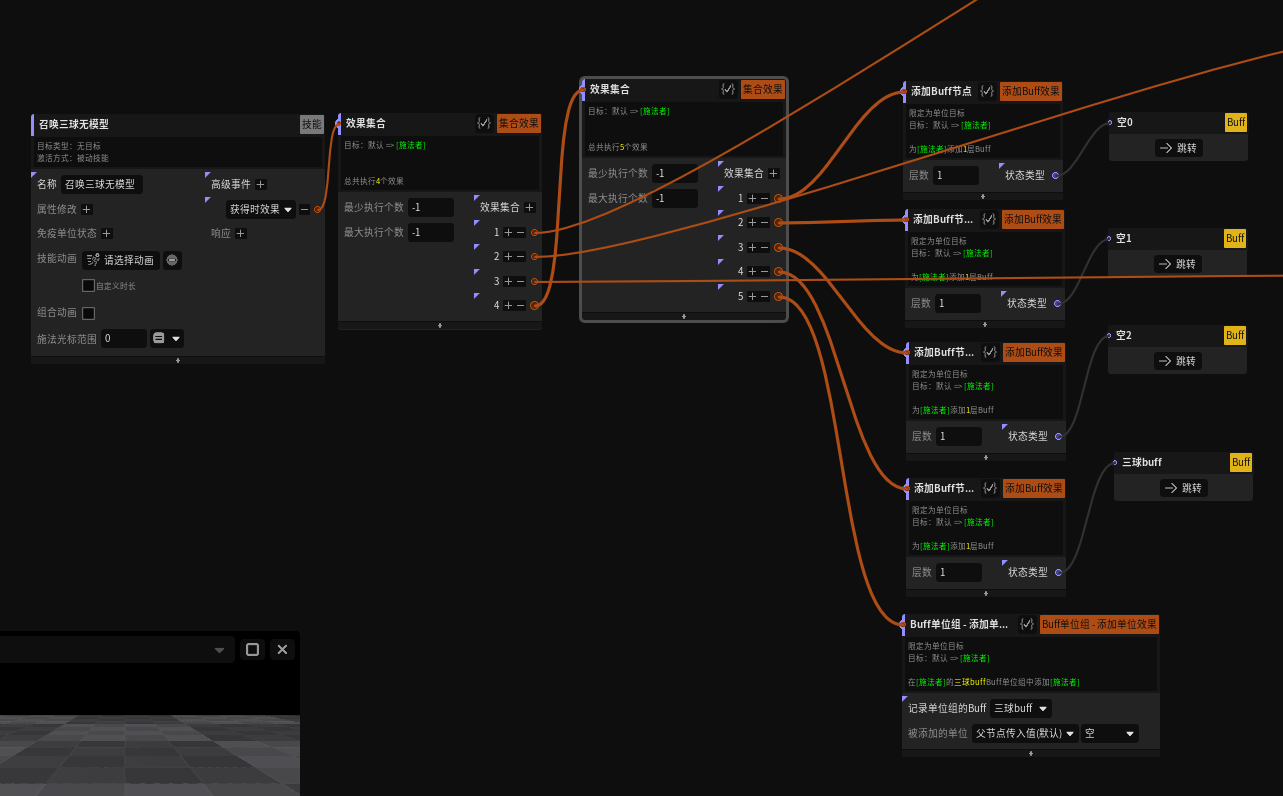
Task: Toggle variable icon on 添加Buff节点 node
Action: pyautogui.click(x=987, y=91)
